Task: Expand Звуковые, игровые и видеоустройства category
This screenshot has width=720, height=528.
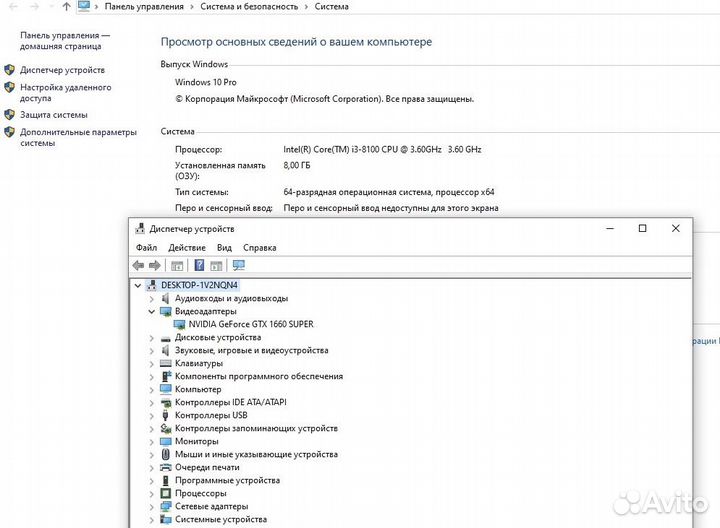Action: tap(152, 350)
